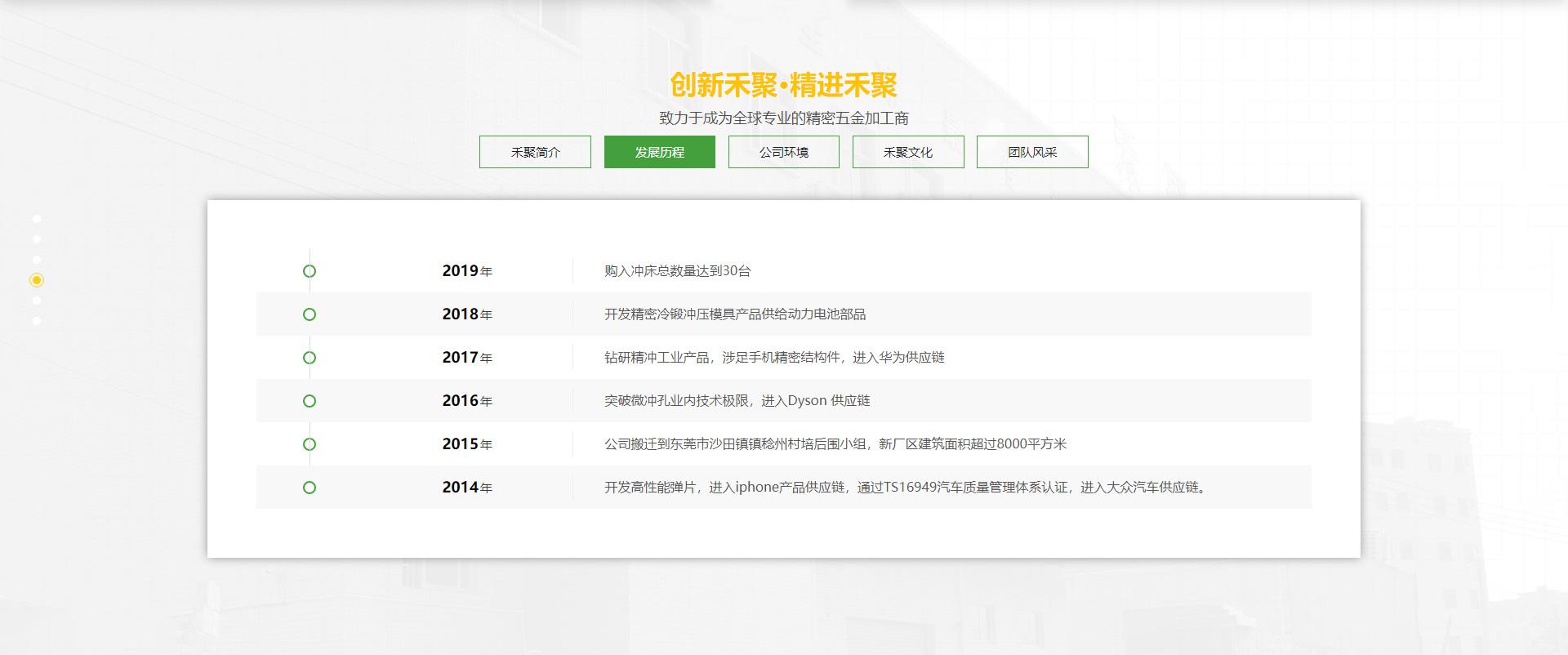Click the green circle beside 2017年
This screenshot has height=655, width=1568.
tap(310, 358)
